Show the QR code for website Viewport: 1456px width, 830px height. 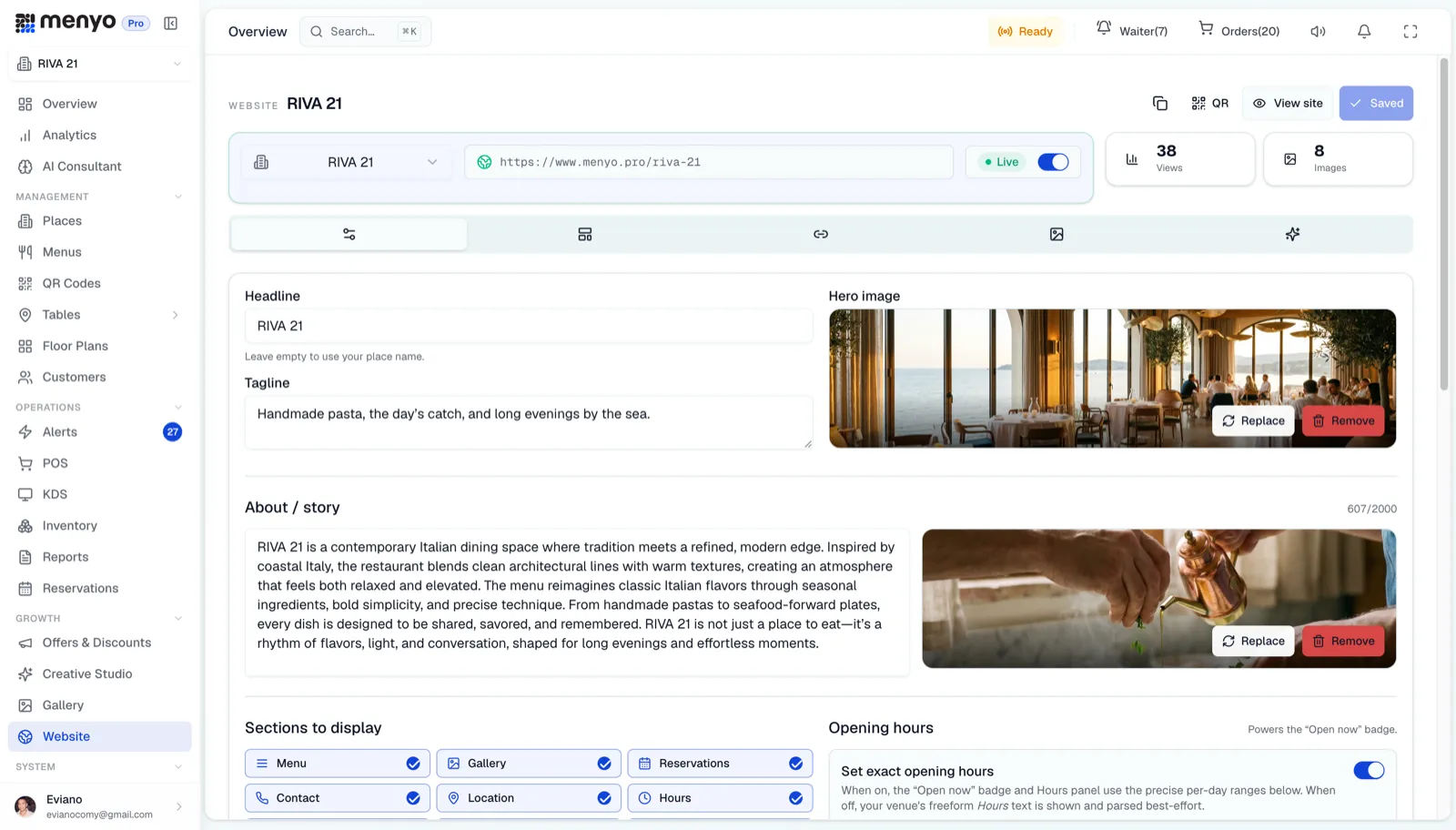[x=1210, y=104]
